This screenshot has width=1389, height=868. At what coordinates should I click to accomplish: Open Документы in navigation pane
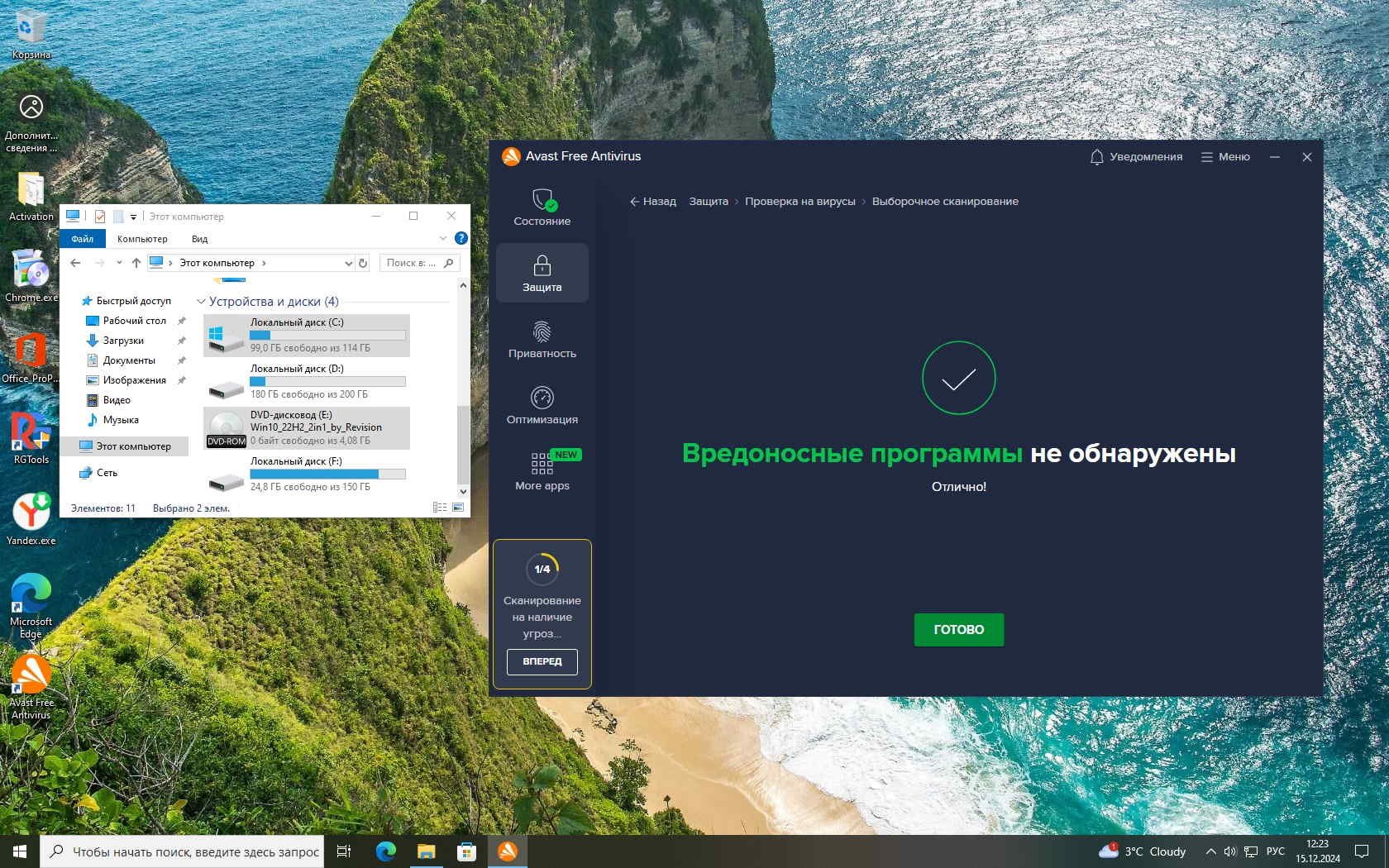click(x=129, y=360)
